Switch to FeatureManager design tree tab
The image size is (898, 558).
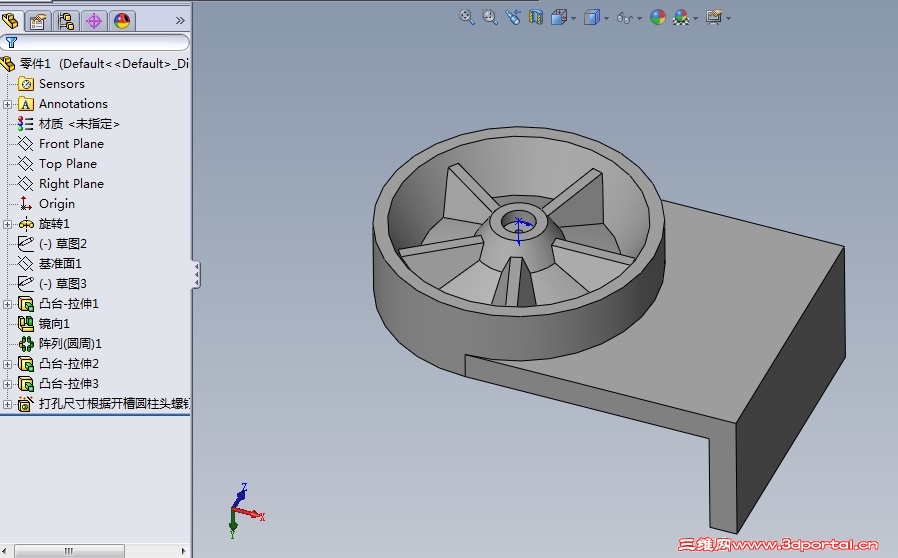(11, 21)
